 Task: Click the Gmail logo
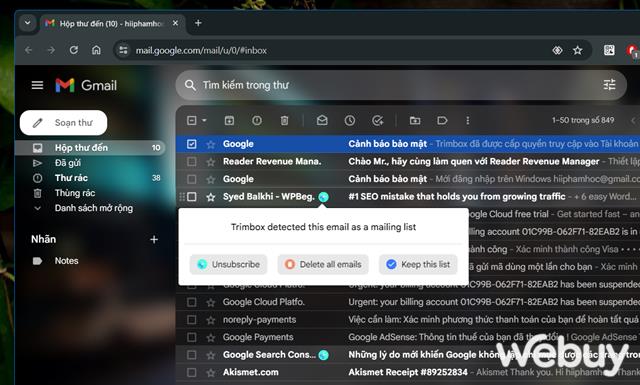(86, 85)
